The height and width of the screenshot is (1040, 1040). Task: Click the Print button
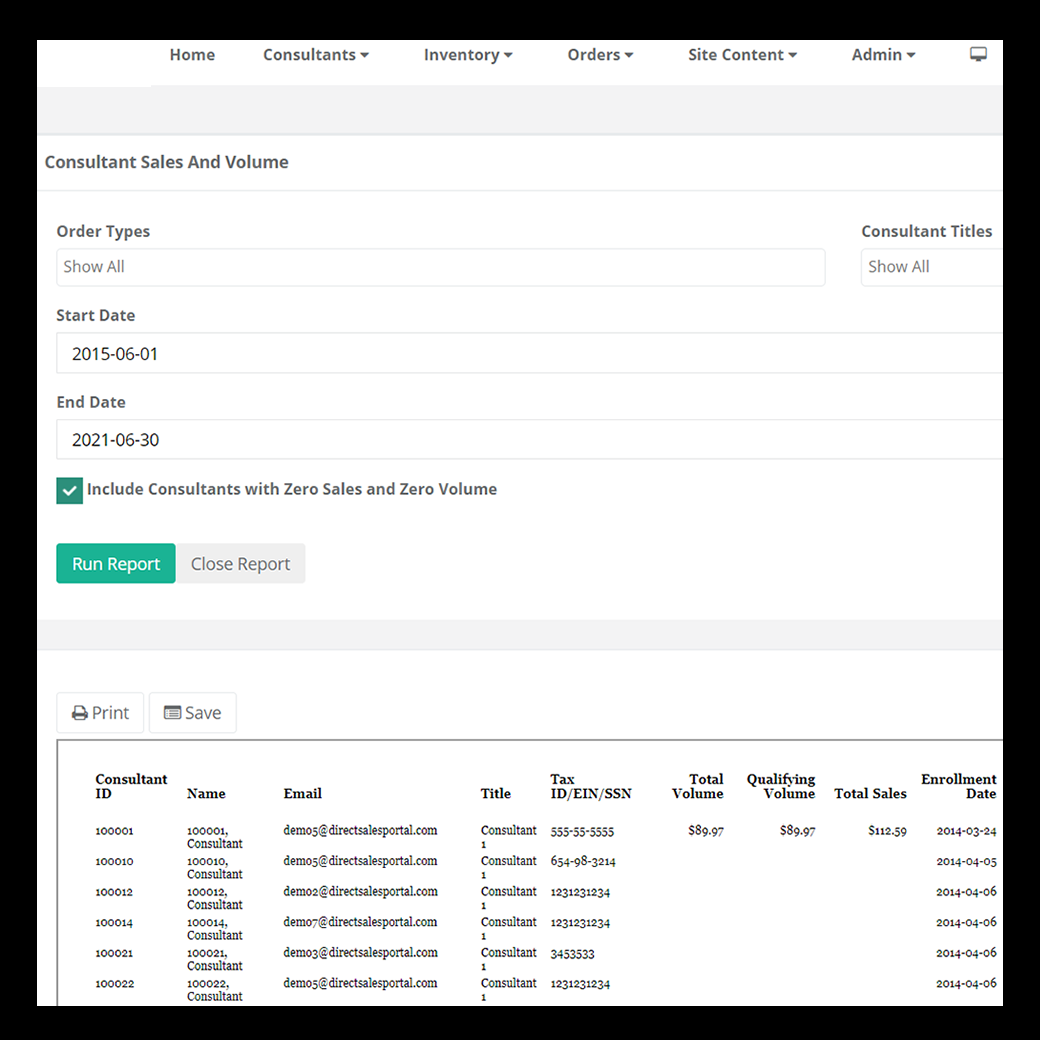click(x=100, y=712)
